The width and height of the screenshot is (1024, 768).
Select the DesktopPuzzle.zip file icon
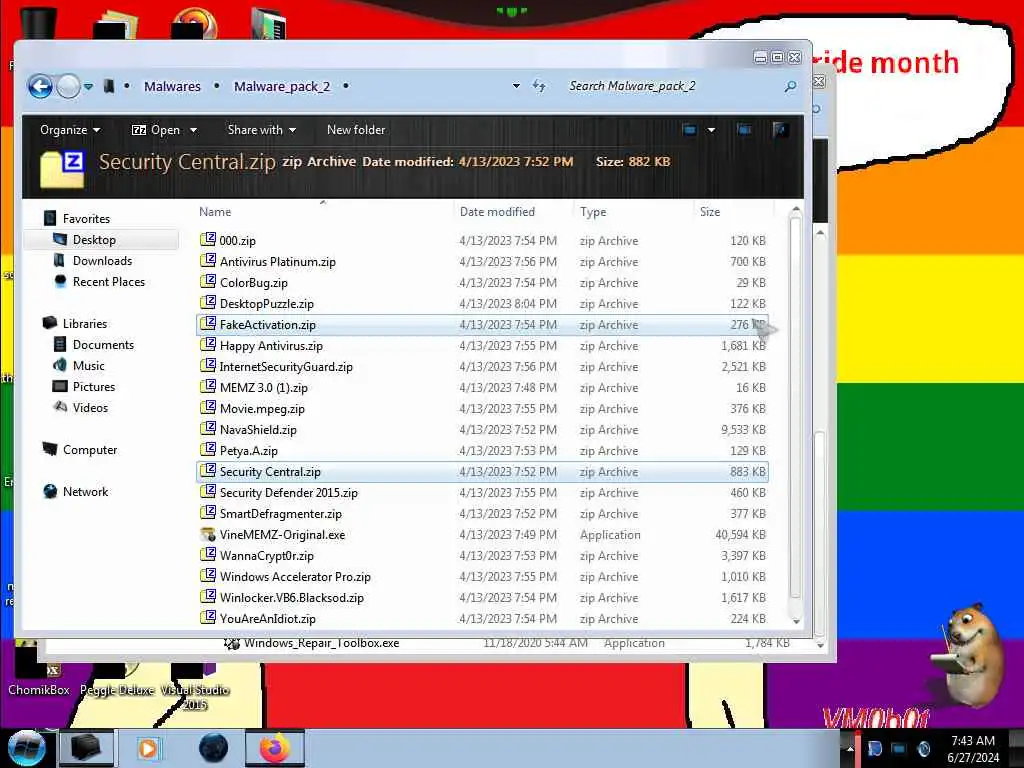coord(208,302)
